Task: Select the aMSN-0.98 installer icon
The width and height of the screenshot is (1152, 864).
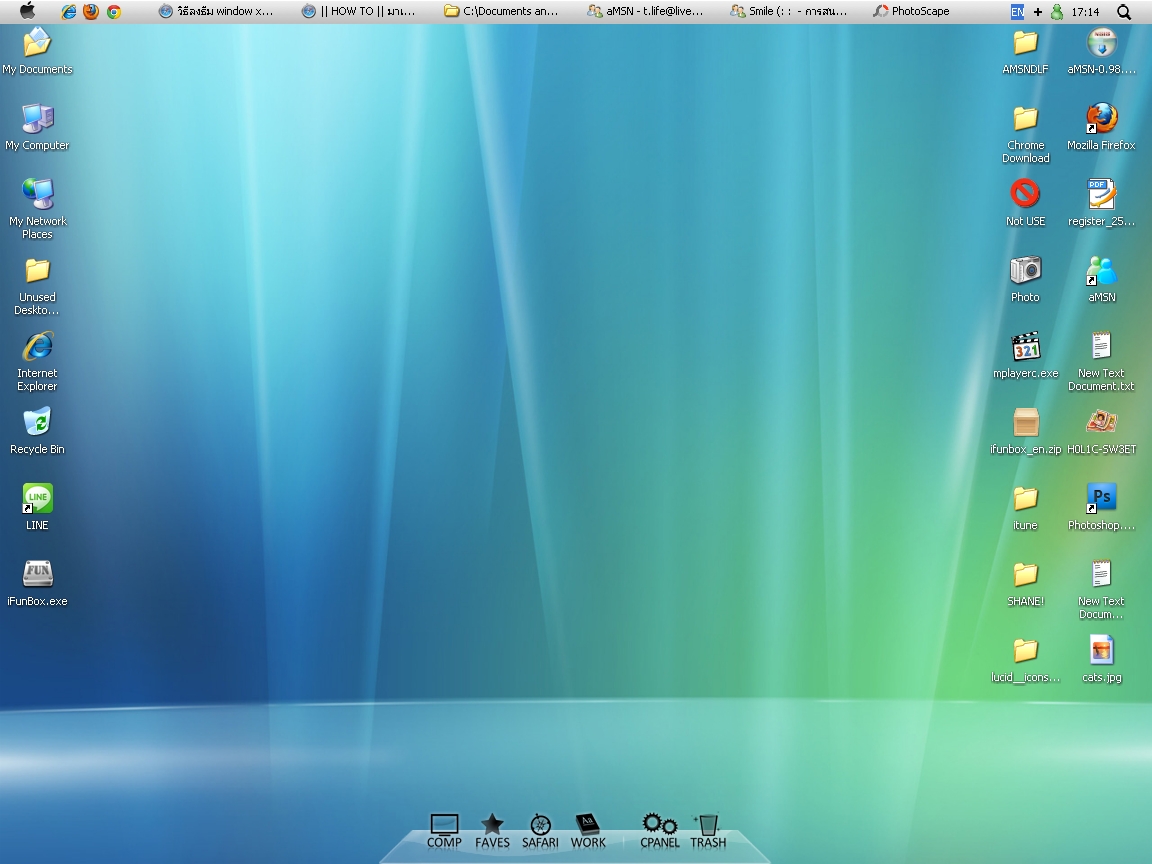Action: pos(1101,51)
